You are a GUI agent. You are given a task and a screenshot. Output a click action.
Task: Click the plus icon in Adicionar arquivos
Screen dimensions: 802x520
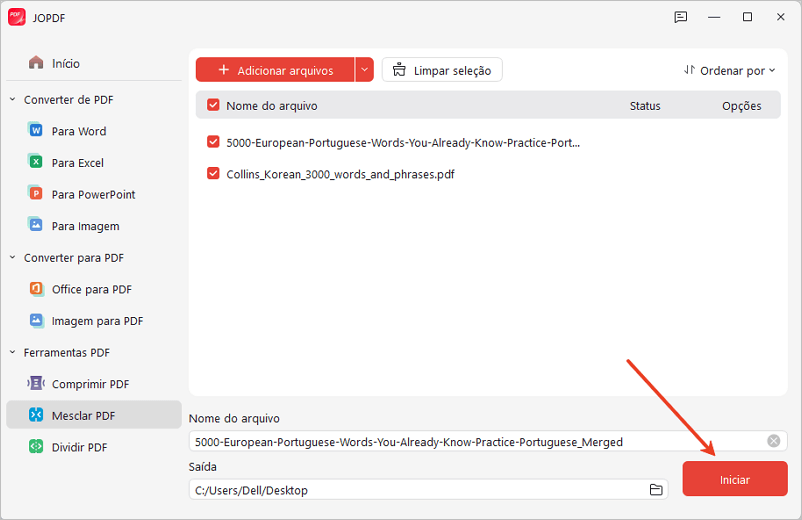[x=224, y=70]
